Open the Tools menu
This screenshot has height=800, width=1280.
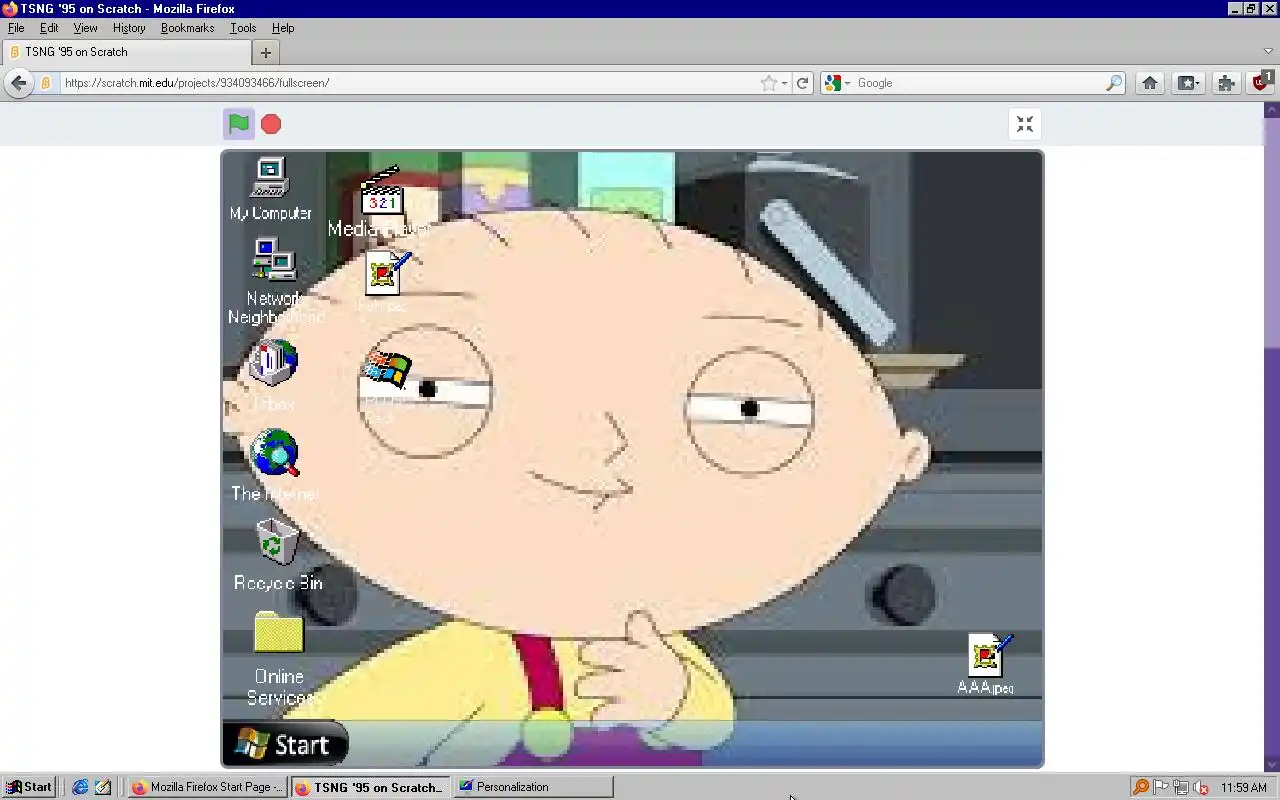pyautogui.click(x=243, y=28)
